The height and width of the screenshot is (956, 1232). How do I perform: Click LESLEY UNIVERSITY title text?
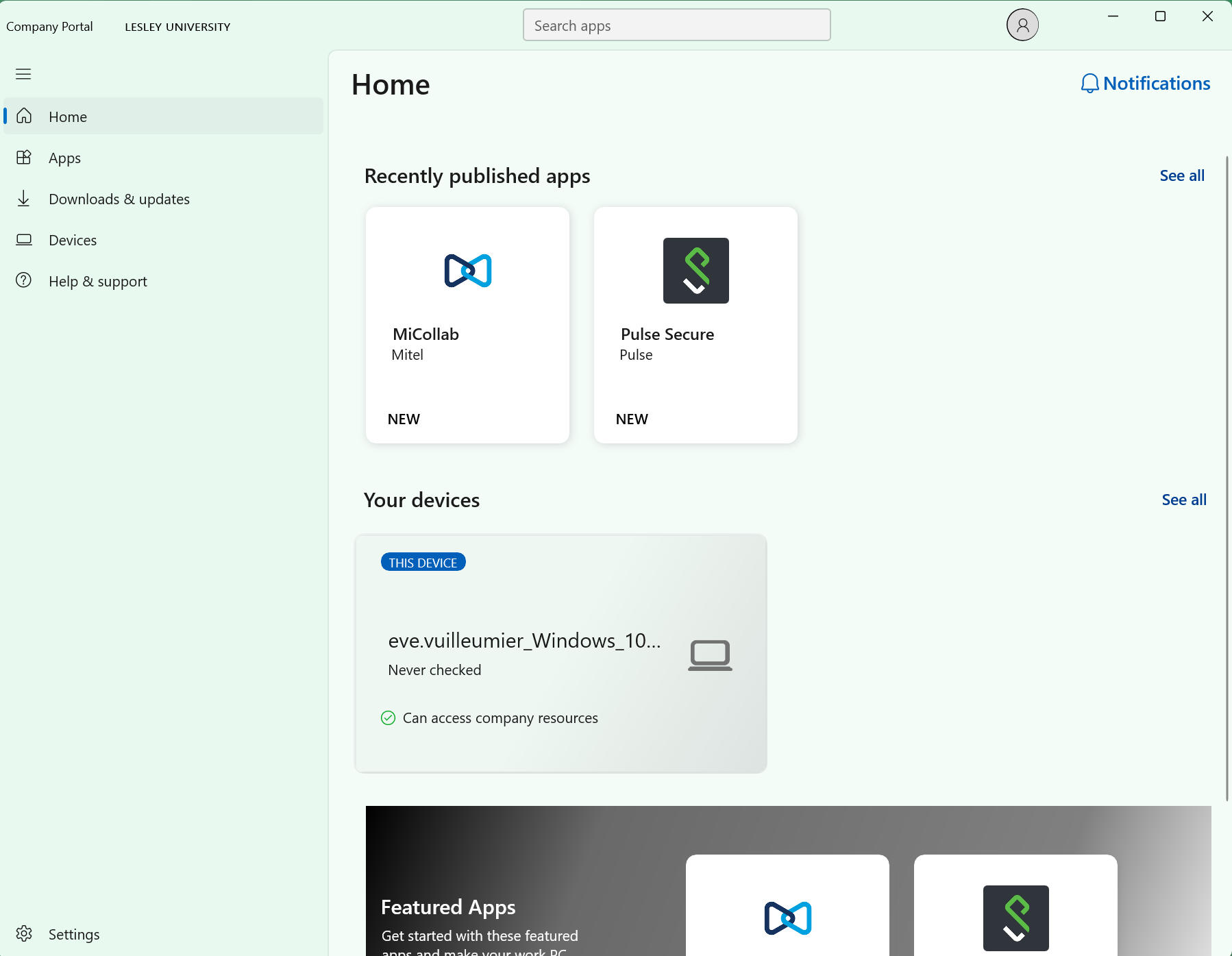pyautogui.click(x=177, y=27)
